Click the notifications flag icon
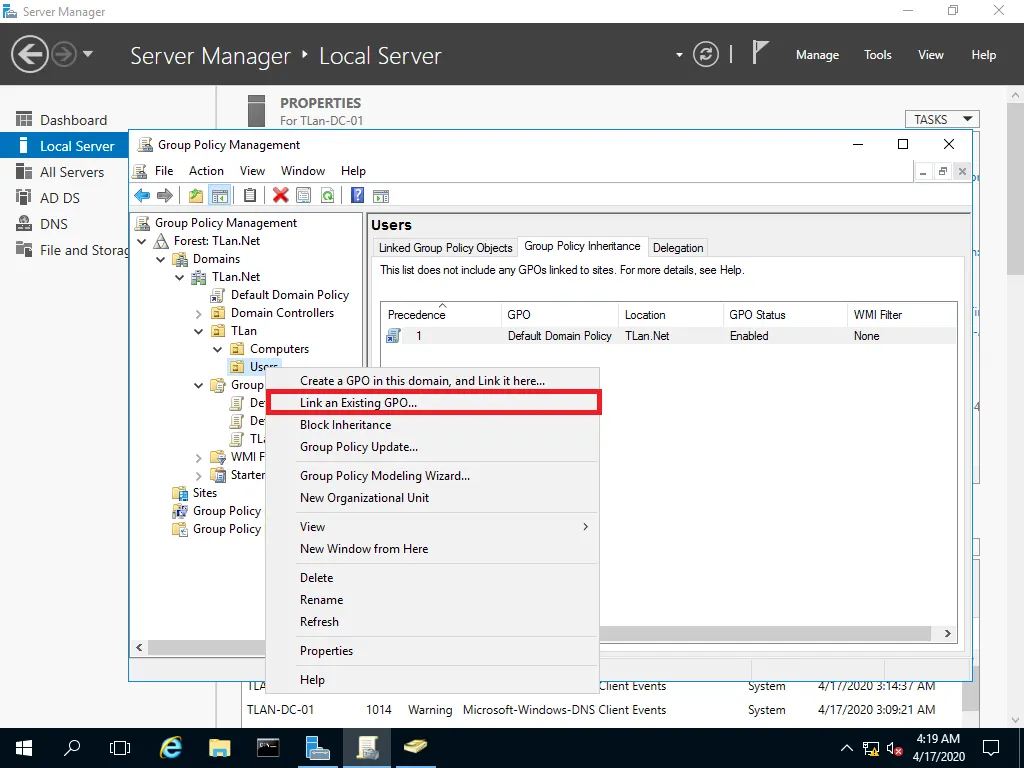Image resolution: width=1024 pixels, height=768 pixels. pyautogui.click(x=760, y=54)
